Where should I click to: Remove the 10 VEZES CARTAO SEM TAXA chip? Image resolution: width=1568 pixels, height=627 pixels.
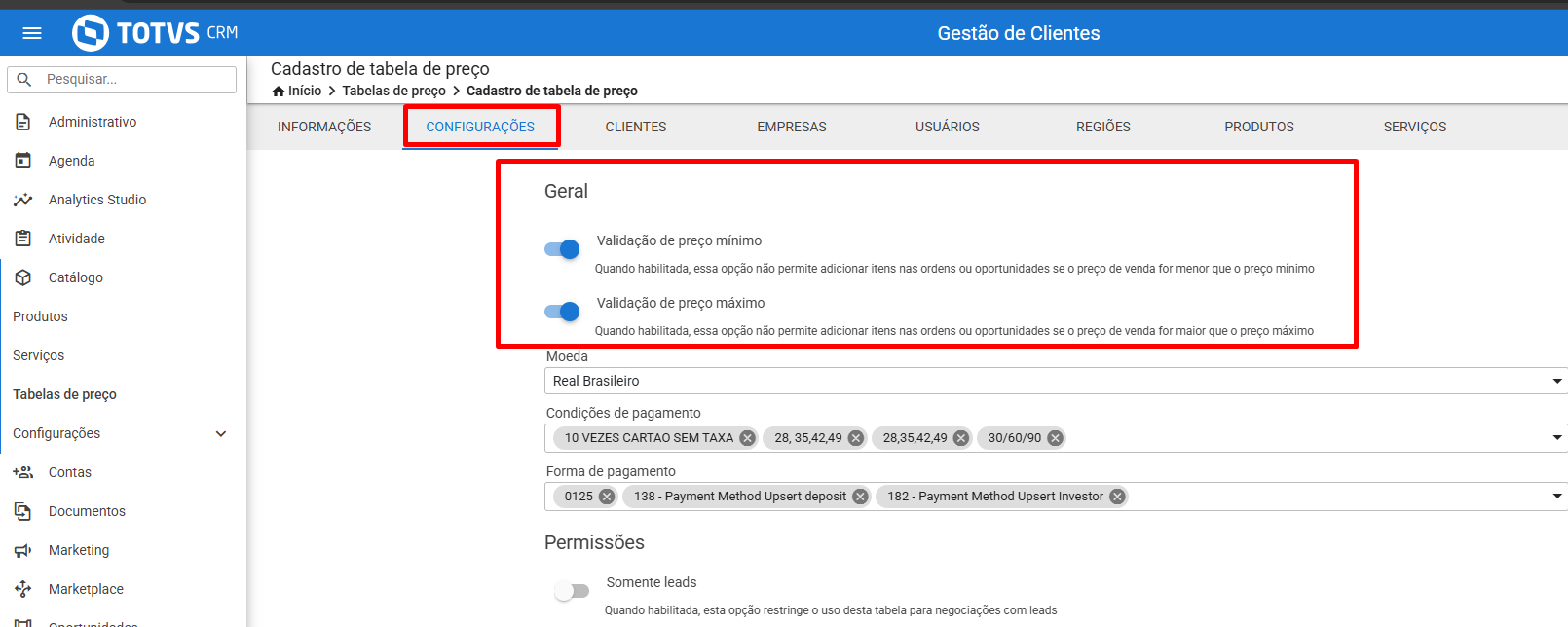pyautogui.click(x=747, y=438)
